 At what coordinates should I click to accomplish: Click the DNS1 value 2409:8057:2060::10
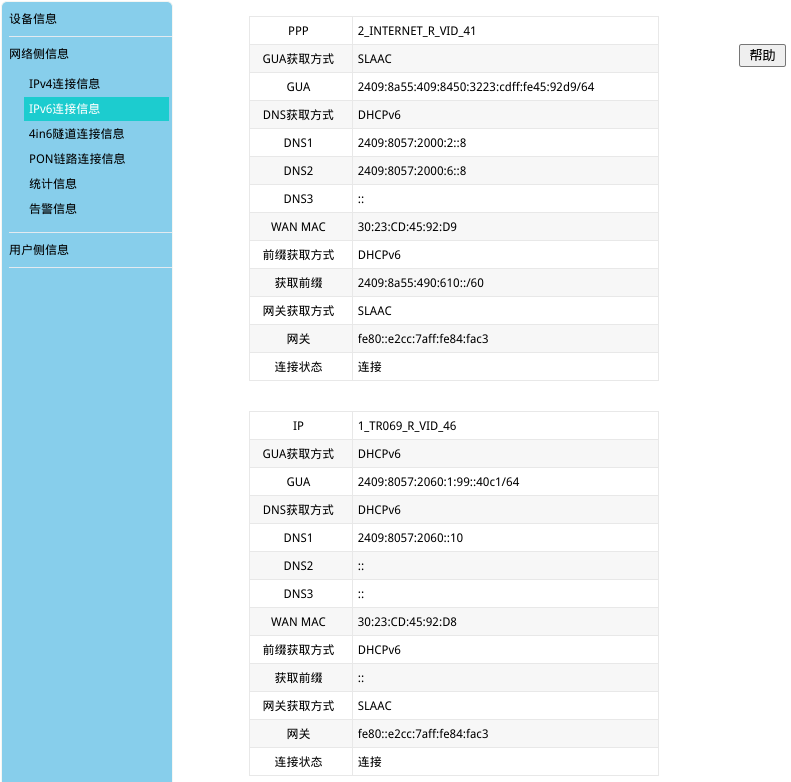410,538
